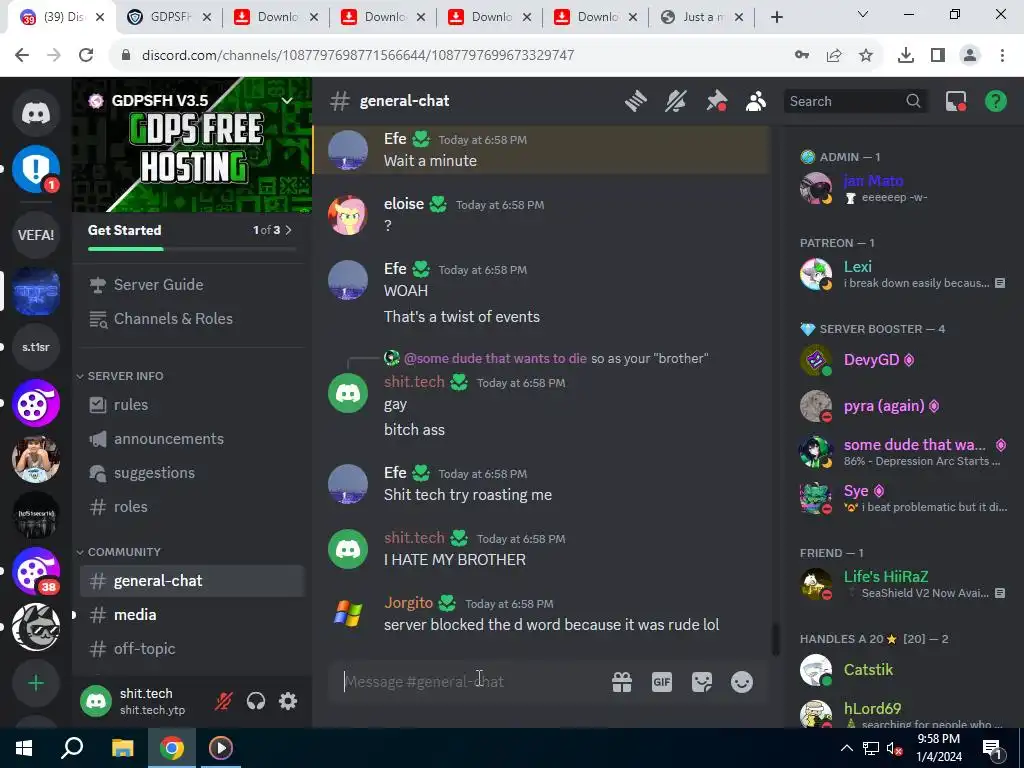
Task: Advance Get Started 1 of 3 chevron
Action: [289, 230]
